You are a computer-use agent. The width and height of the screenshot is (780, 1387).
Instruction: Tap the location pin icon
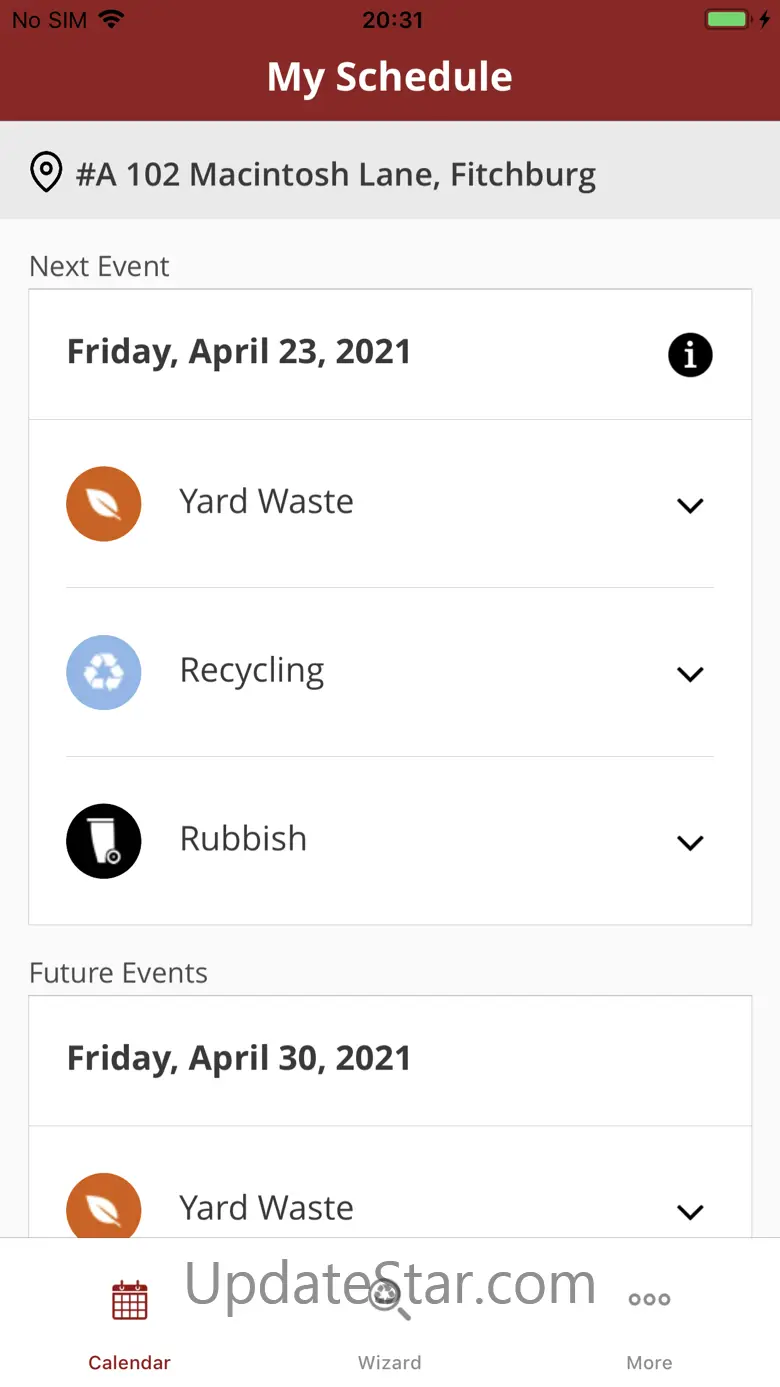46,173
